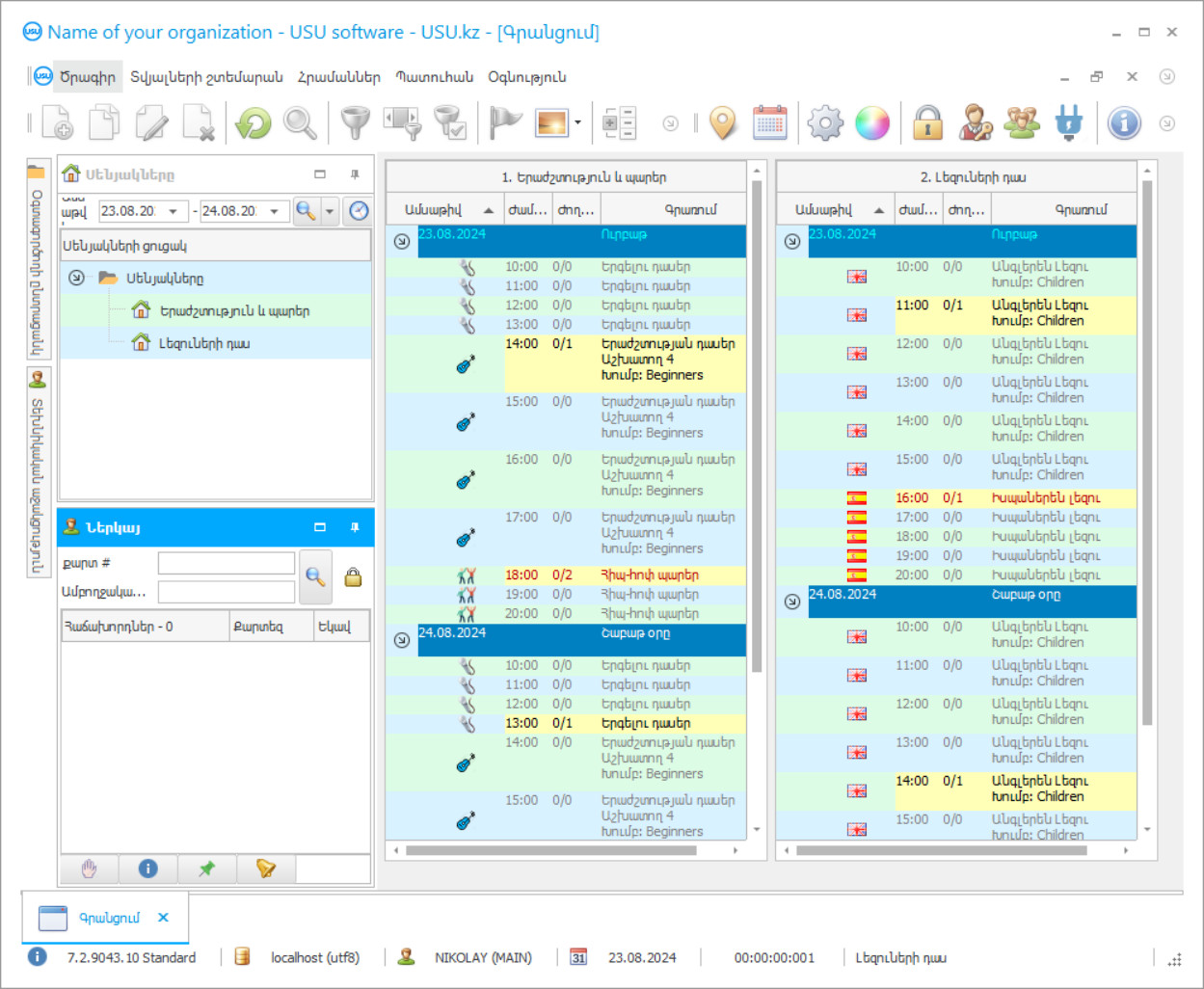Screen dimensions: 1204x989
Task: Click the flag toolbar icon
Action: click(x=505, y=122)
